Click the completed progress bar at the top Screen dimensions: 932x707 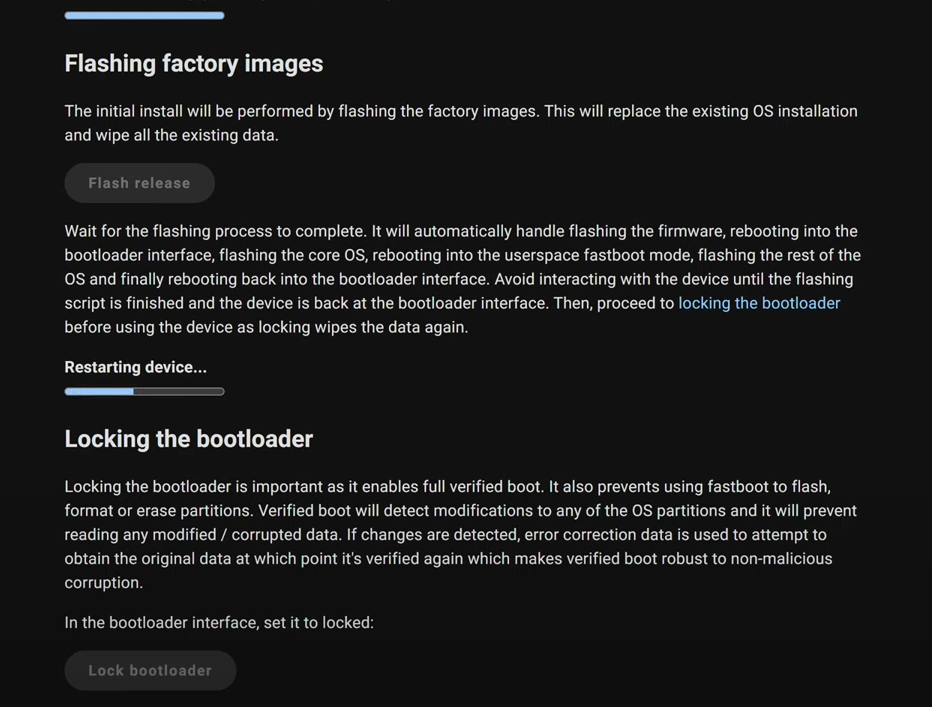pyautogui.click(x=144, y=15)
